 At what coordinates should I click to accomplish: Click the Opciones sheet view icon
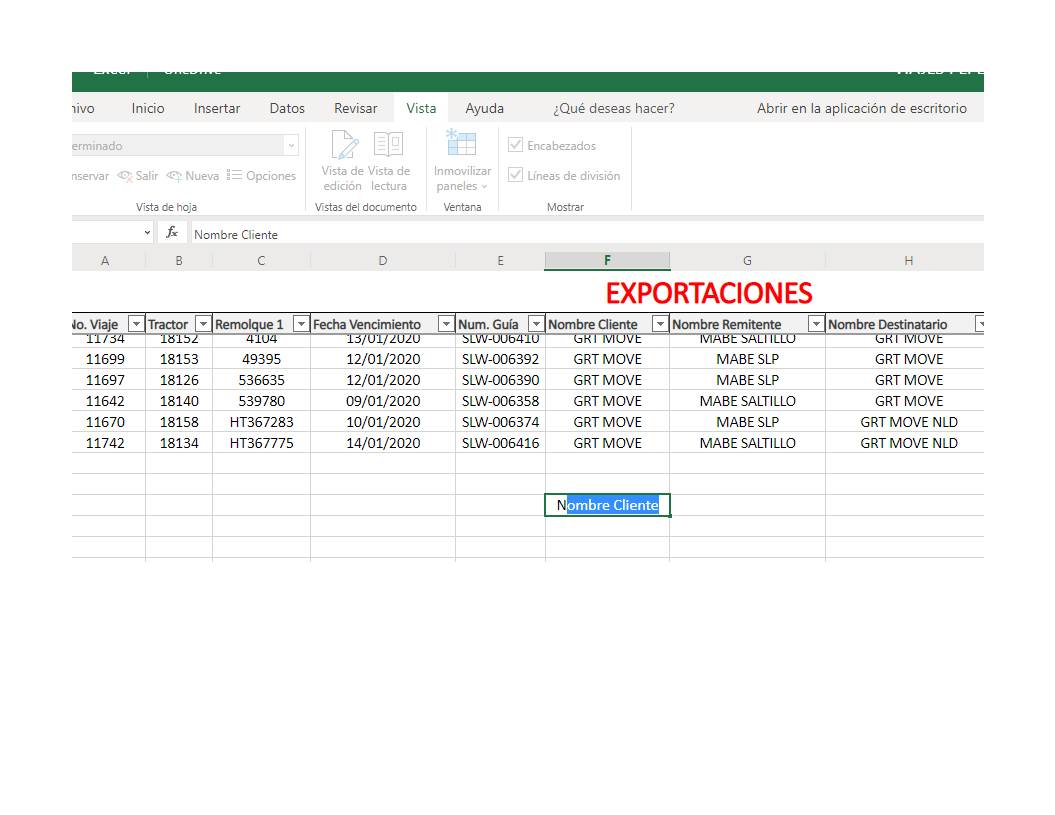234,176
